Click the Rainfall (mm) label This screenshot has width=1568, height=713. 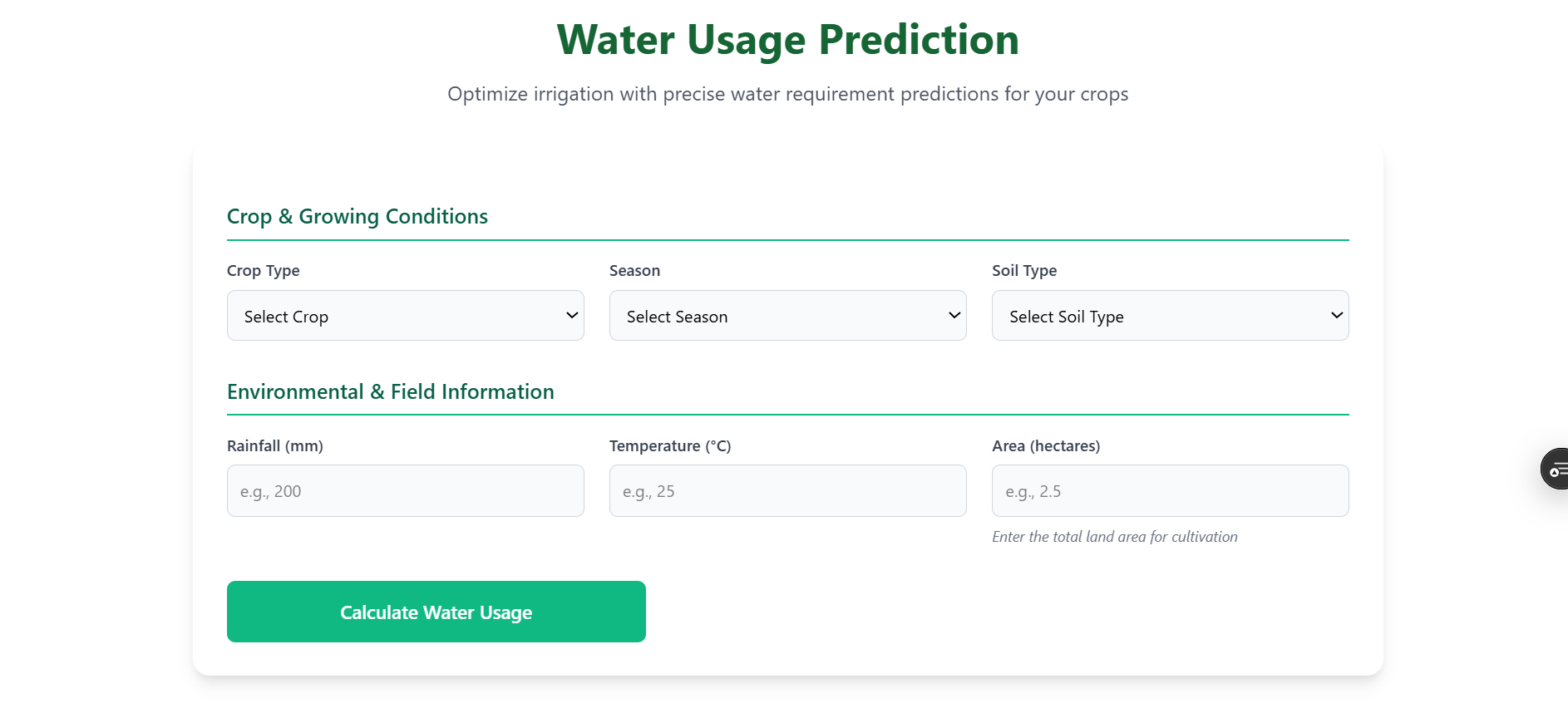point(274,446)
